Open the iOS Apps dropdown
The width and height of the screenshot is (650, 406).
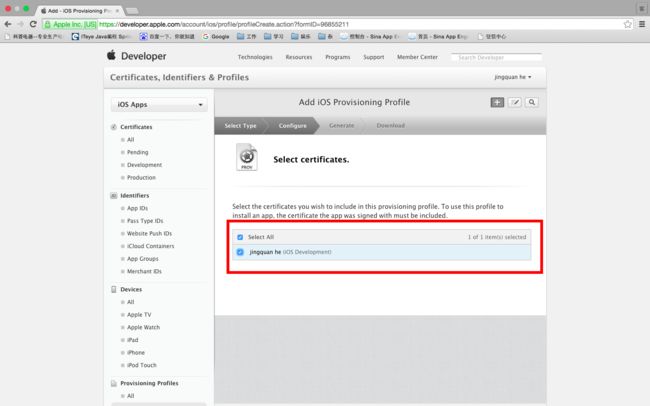[159, 105]
